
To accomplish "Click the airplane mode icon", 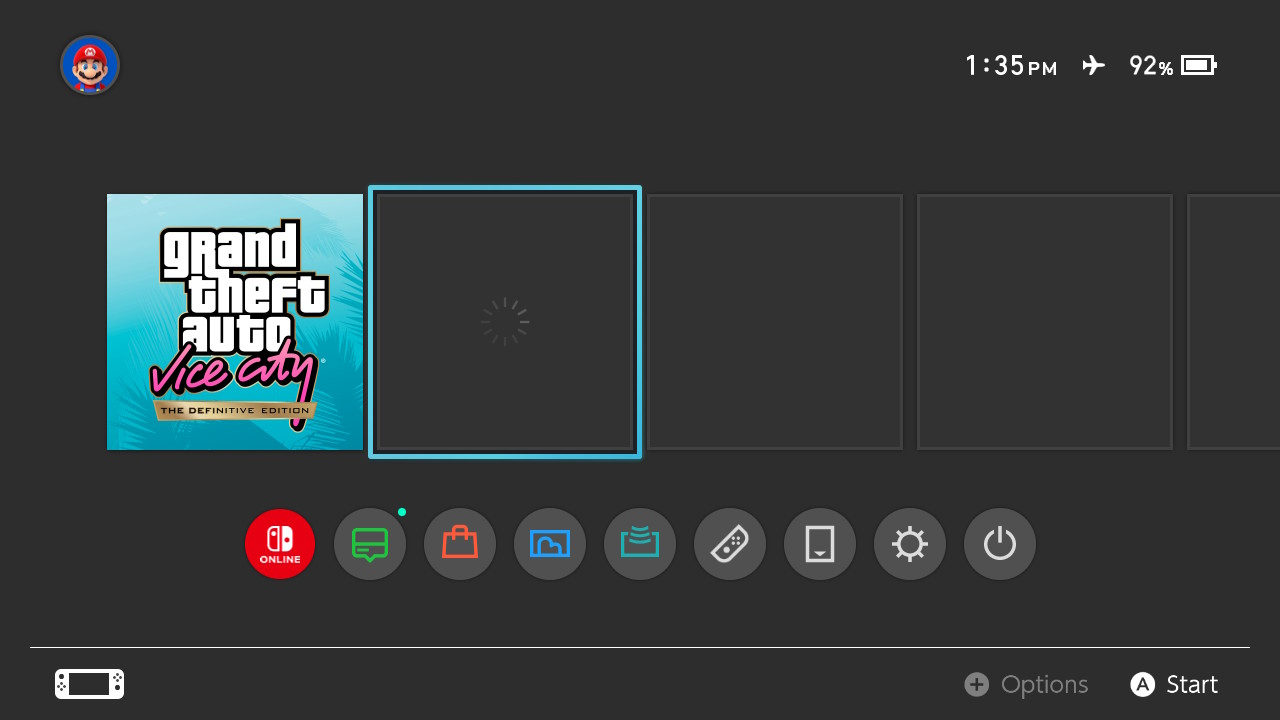I will (1094, 66).
